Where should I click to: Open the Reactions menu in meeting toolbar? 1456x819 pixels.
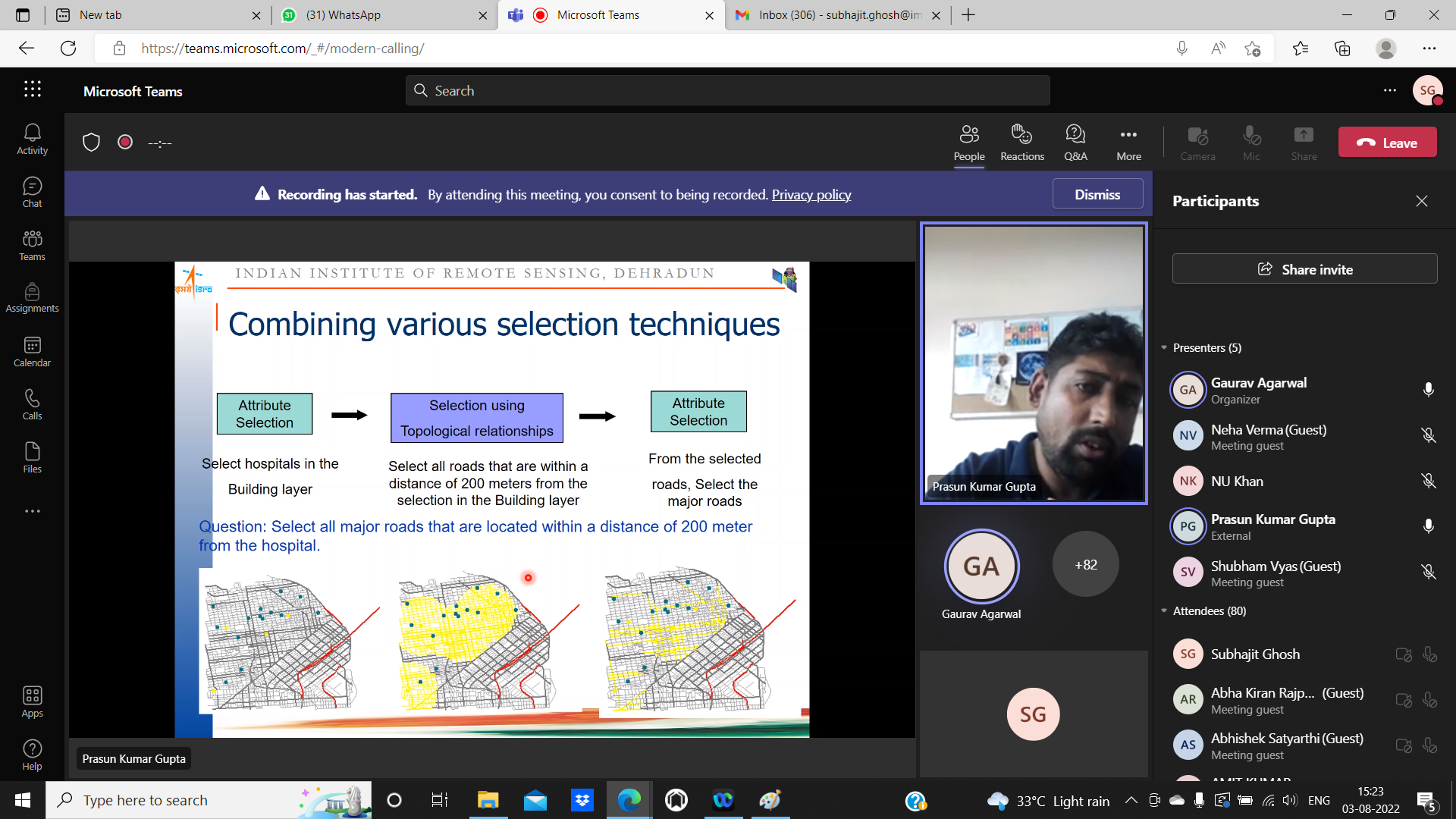[x=1021, y=143]
